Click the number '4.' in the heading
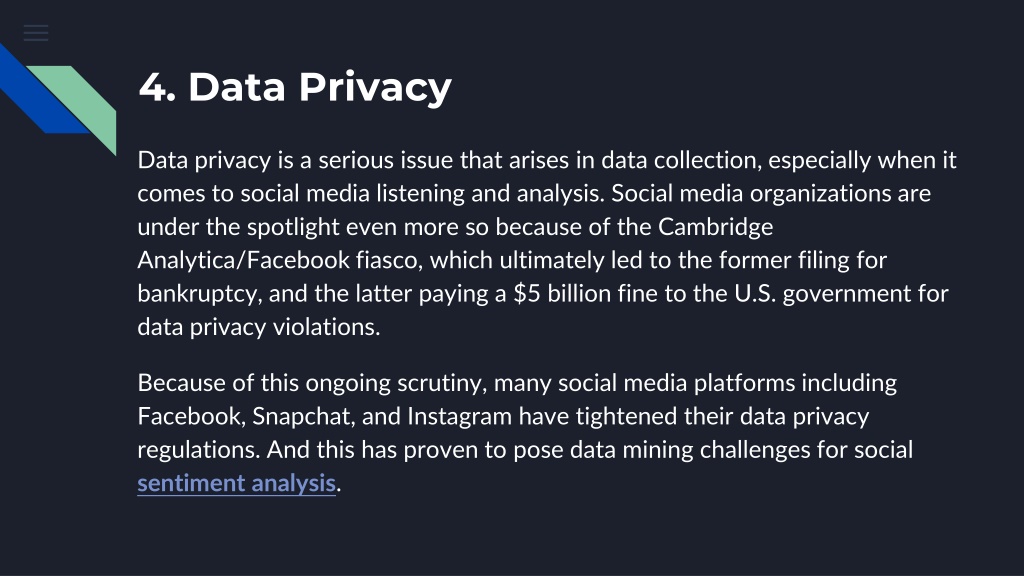The image size is (1024, 576). (157, 87)
